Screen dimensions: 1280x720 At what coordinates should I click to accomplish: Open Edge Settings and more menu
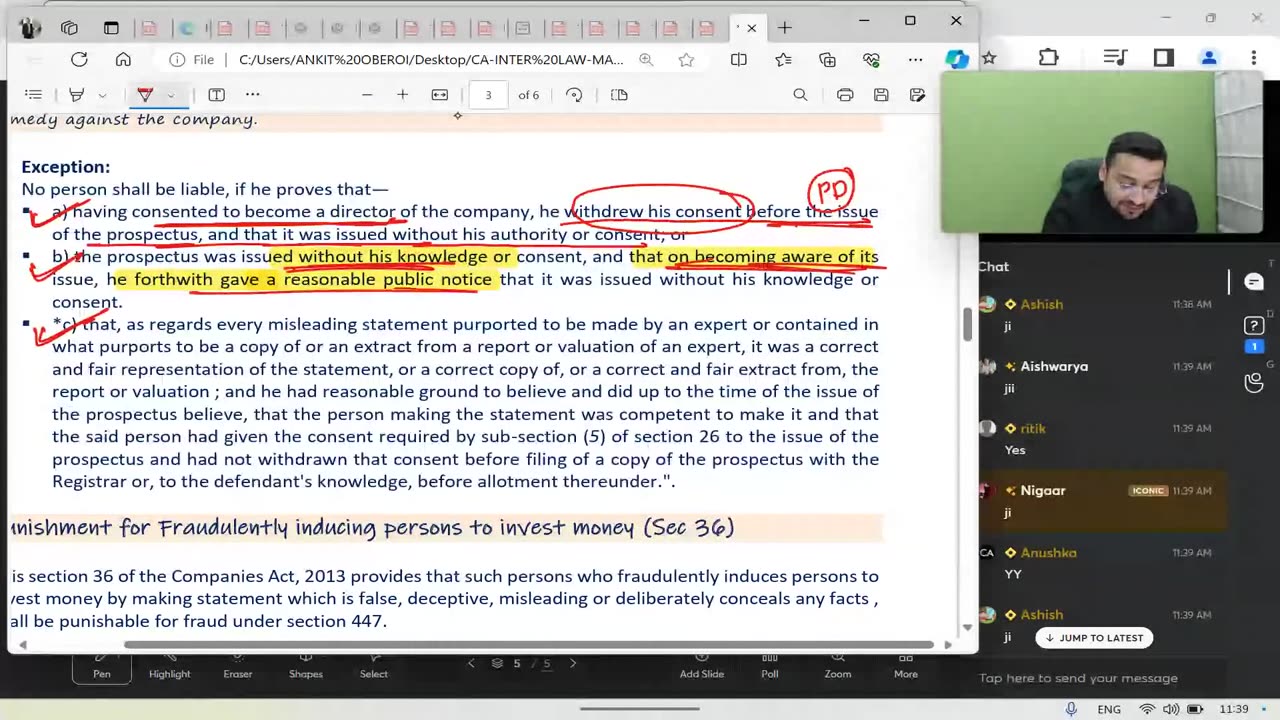915,60
